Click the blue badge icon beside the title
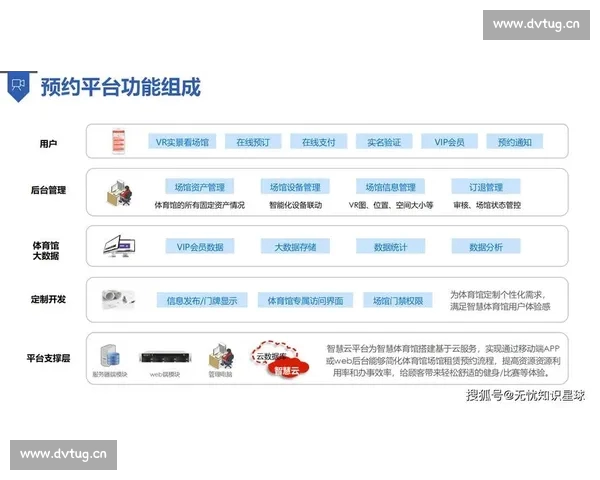 [x=18, y=87]
